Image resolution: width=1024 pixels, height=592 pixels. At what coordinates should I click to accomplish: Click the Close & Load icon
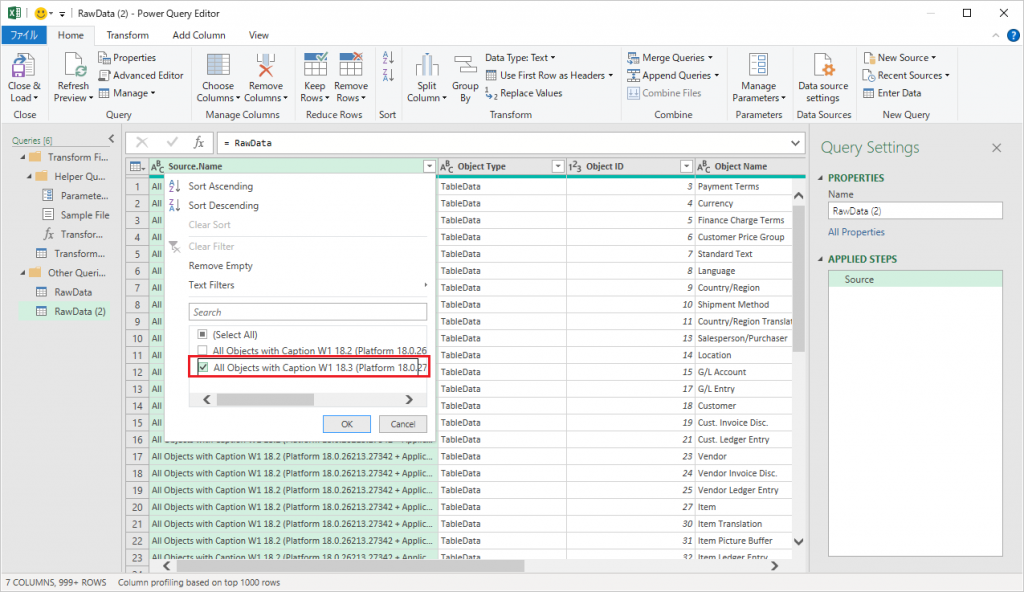click(24, 65)
